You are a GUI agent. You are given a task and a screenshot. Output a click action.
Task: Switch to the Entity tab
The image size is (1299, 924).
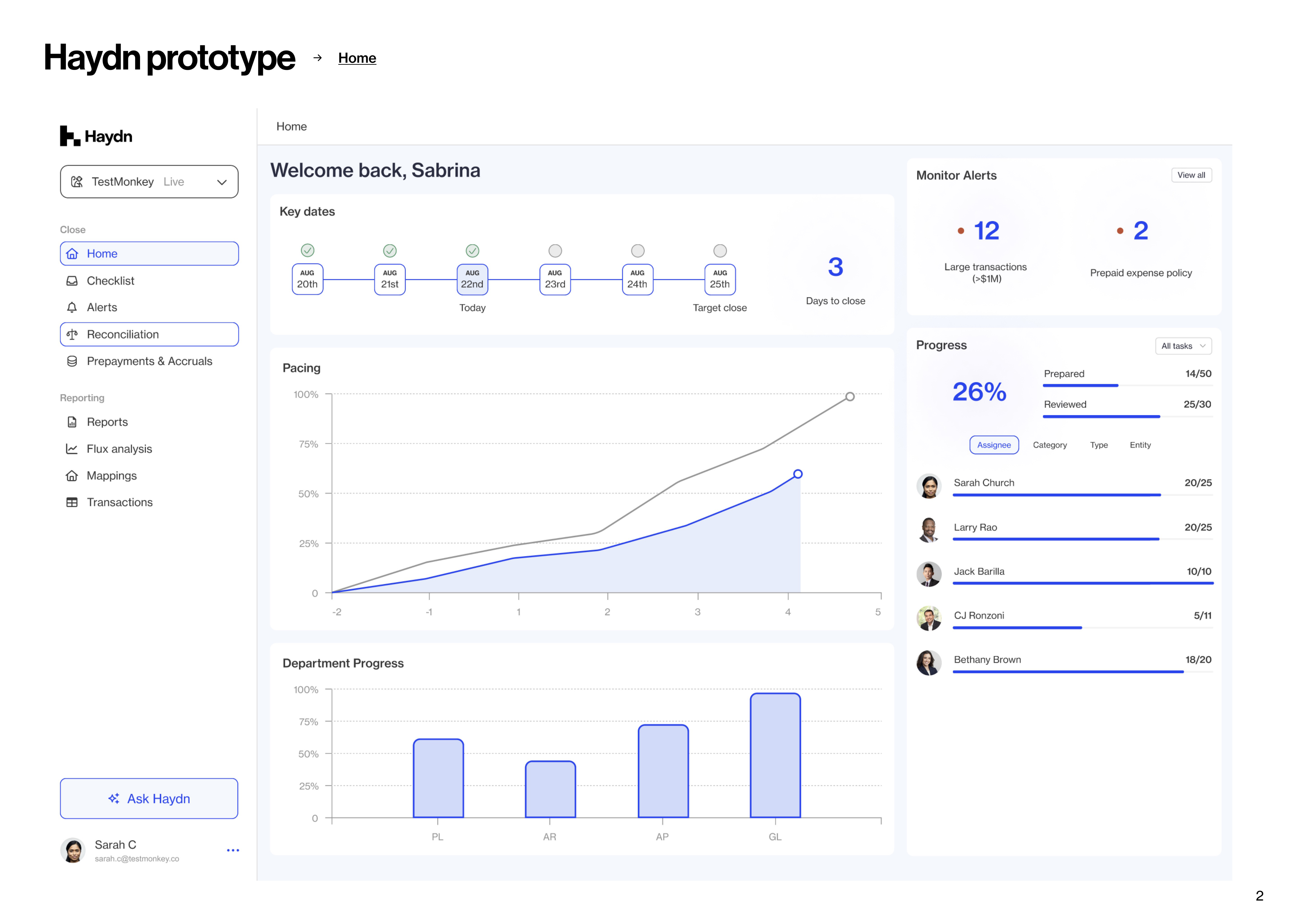pos(1140,445)
